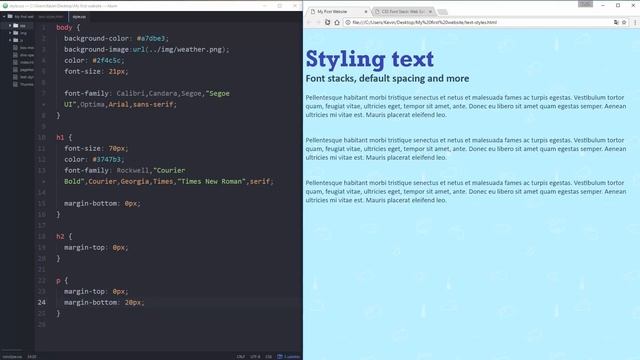Open the text-styles file in tree view

coord(24,77)
